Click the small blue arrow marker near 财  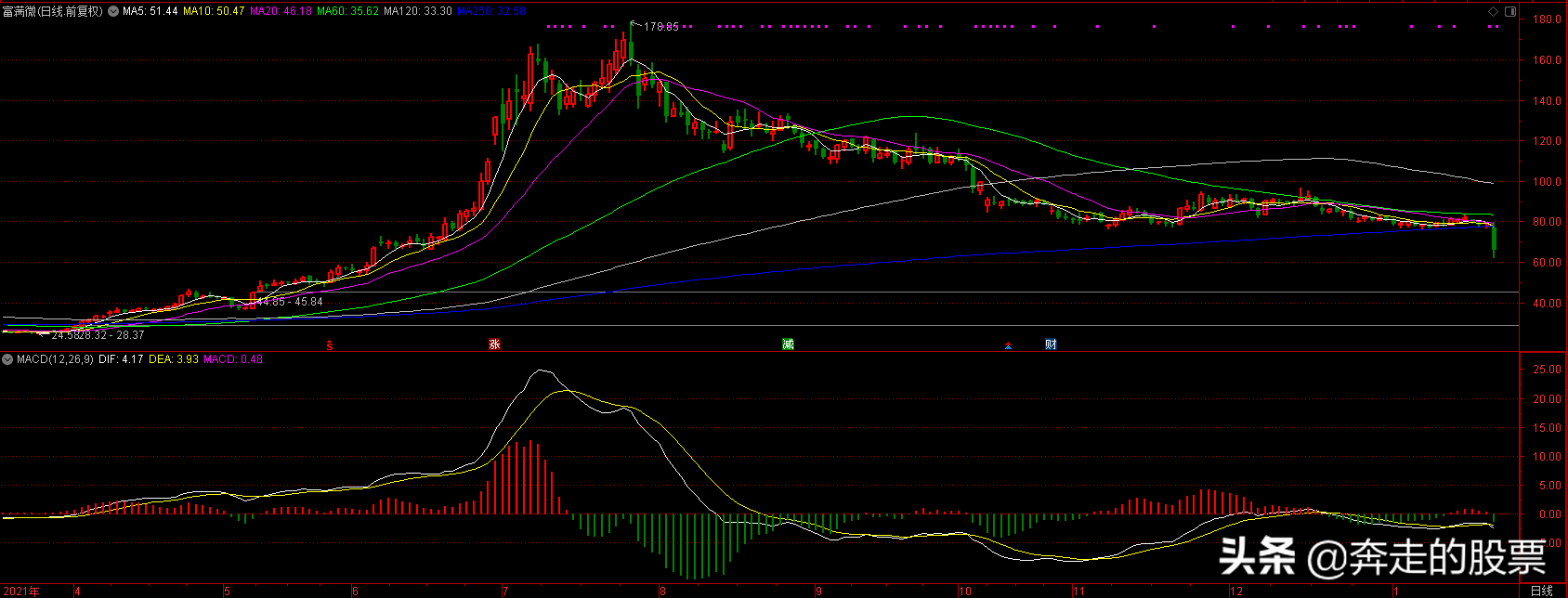point(1008,346)
